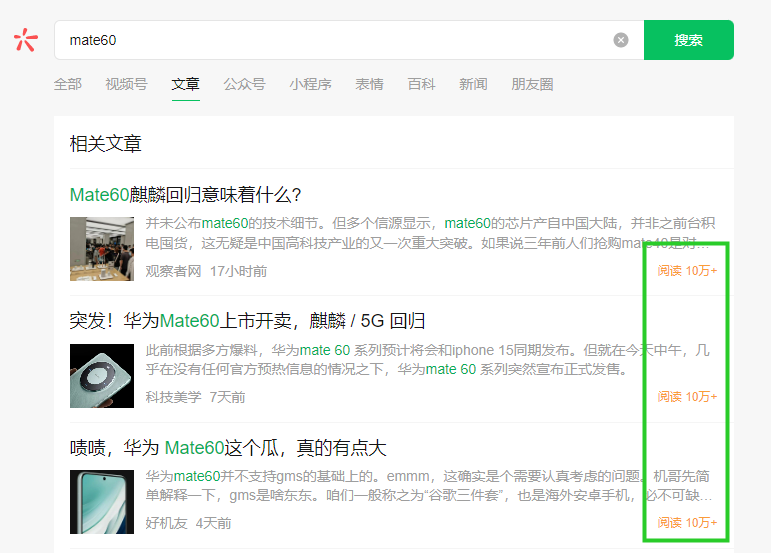Switch to the 表情 tab

(x=369, y=84)
